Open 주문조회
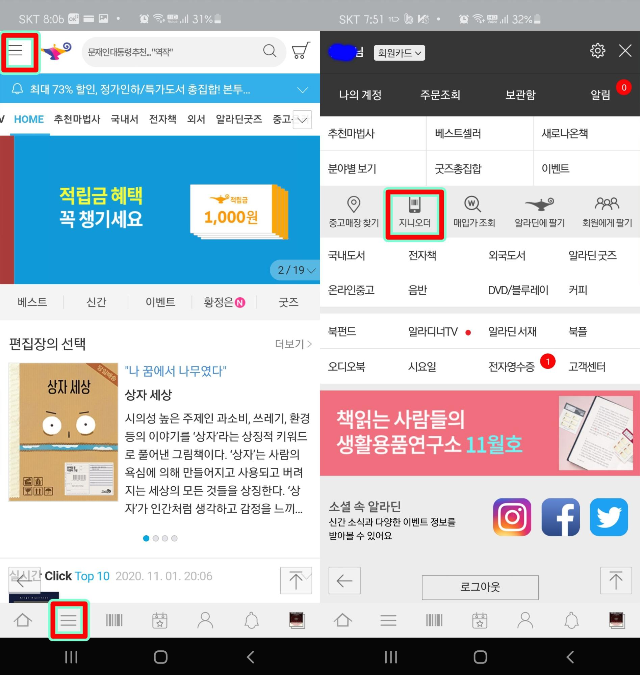 coord(440,95)
